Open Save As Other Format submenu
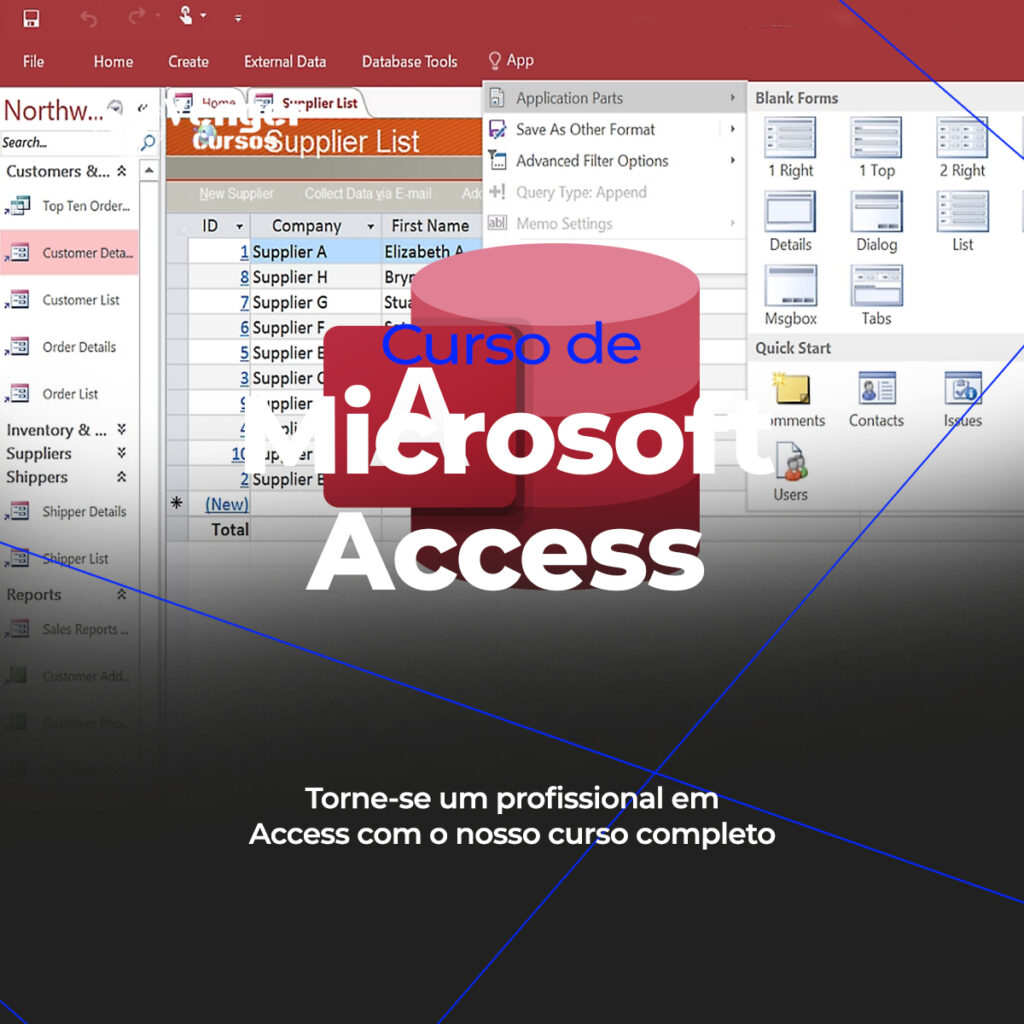The height and width of the screenshot is (1024, 1024). pos(615,129)
